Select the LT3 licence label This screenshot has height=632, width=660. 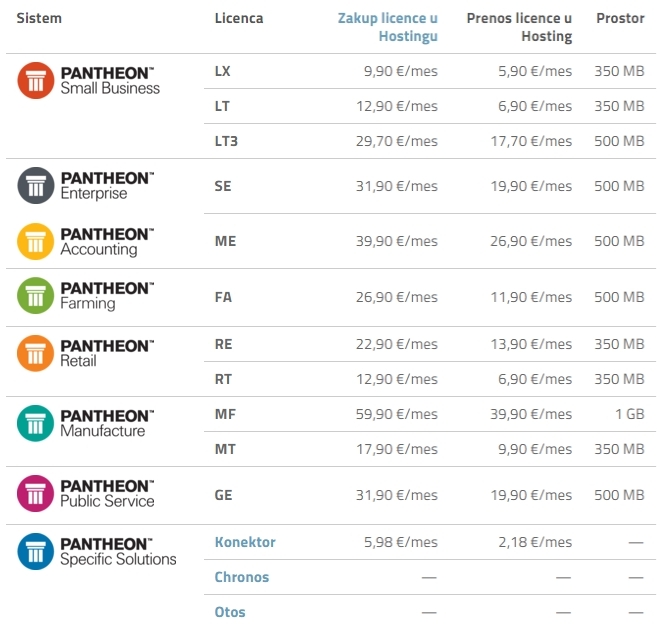[x=226, y=141]
